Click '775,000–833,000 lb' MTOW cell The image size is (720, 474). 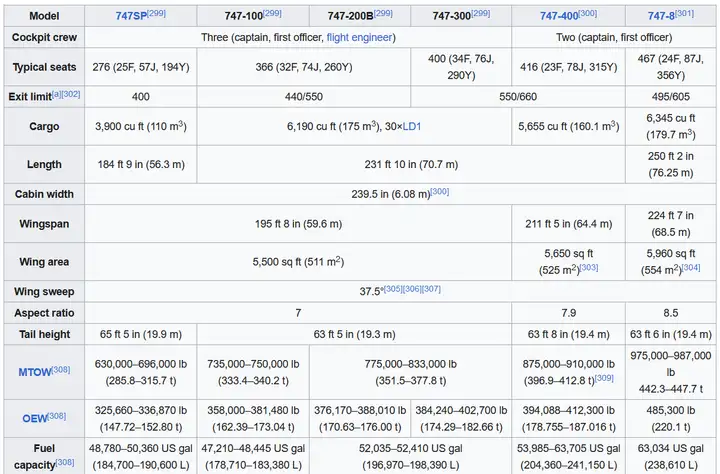[x=411, y=372]
